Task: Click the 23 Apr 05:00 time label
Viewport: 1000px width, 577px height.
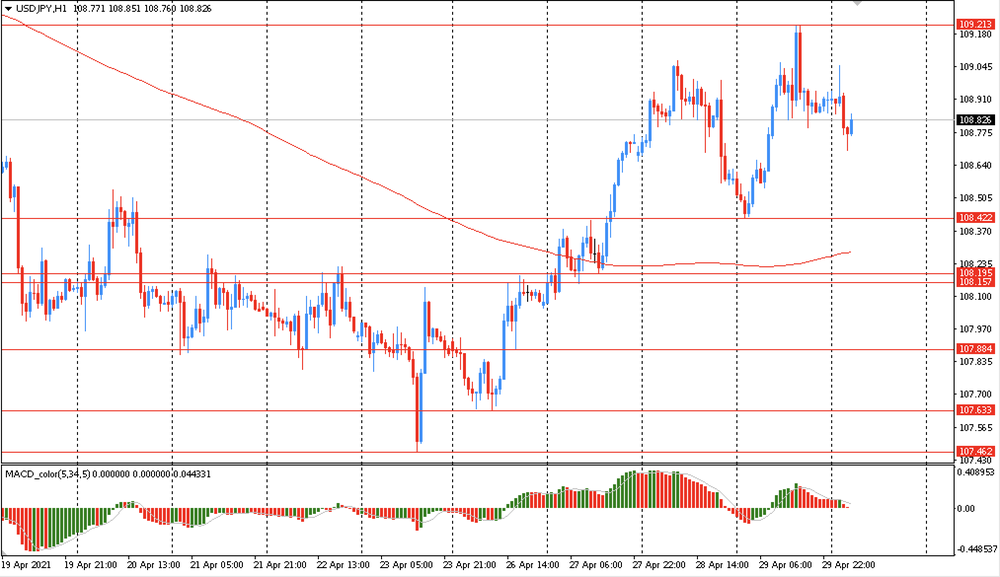Action: pyautogui.click(x=406, y=565)
